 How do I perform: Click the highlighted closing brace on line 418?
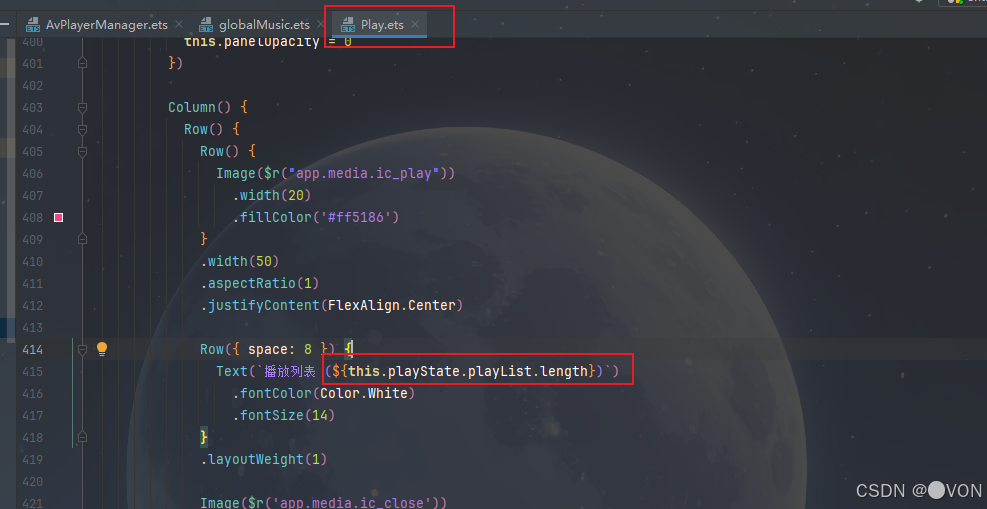tap(204, 437)
